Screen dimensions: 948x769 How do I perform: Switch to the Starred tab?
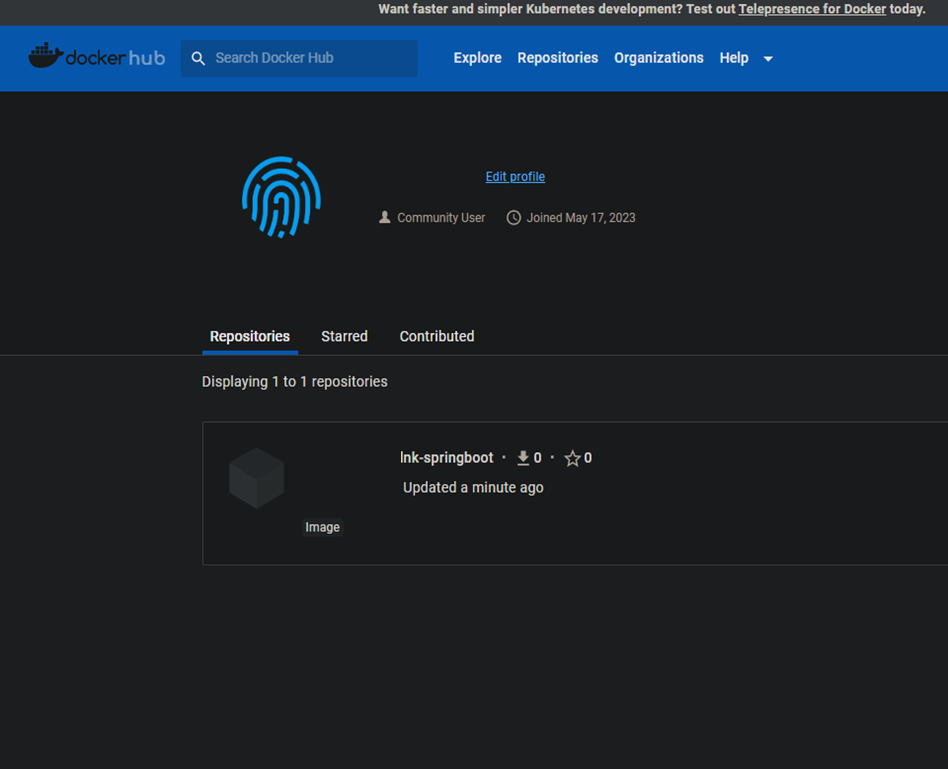[344, 336]
